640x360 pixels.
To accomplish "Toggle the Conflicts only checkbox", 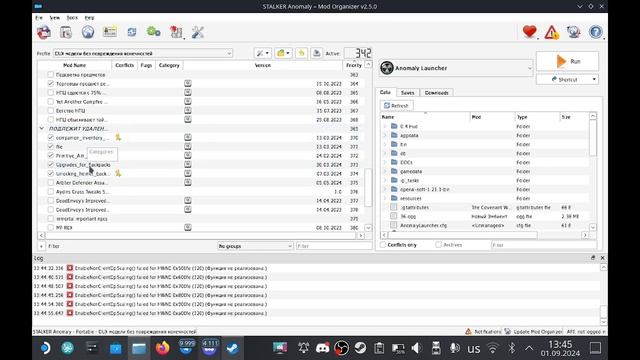I will coord(383,245).
